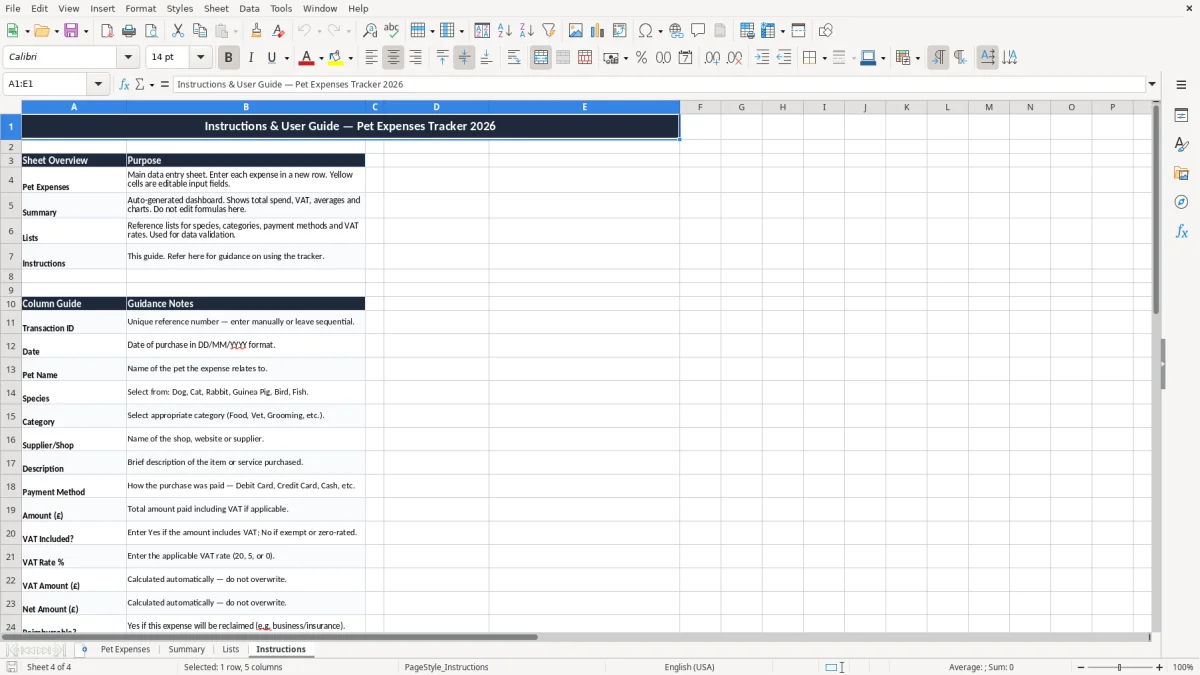Click the formula input line
Viewport: 1200px width, 675px height.
pos(658,84)
